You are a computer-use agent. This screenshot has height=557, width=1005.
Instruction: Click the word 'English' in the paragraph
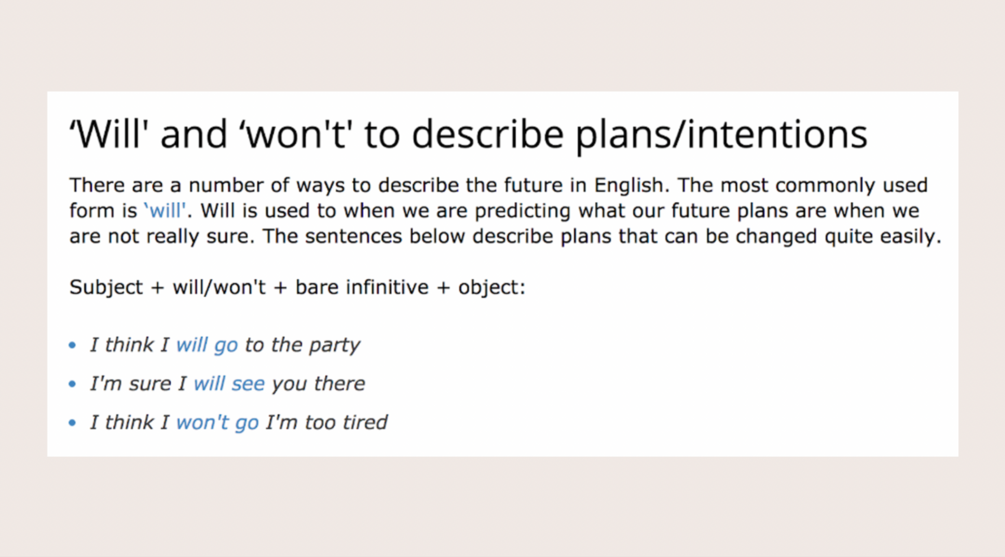point(628,185)
